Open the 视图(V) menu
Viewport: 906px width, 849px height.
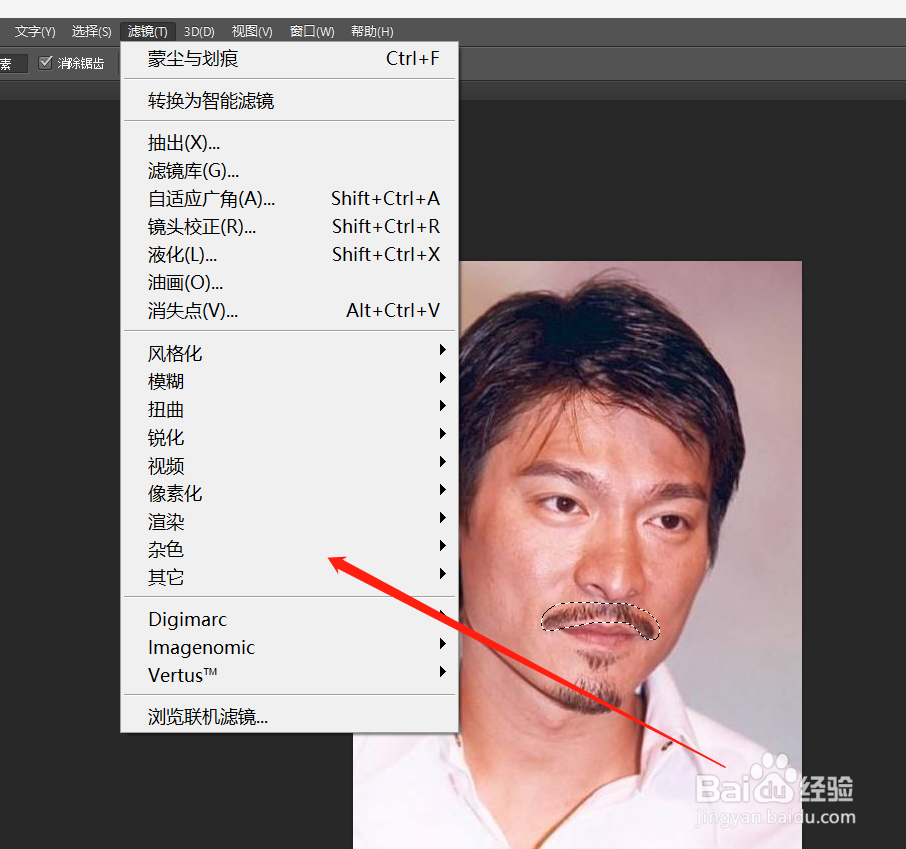click(252, 31)
